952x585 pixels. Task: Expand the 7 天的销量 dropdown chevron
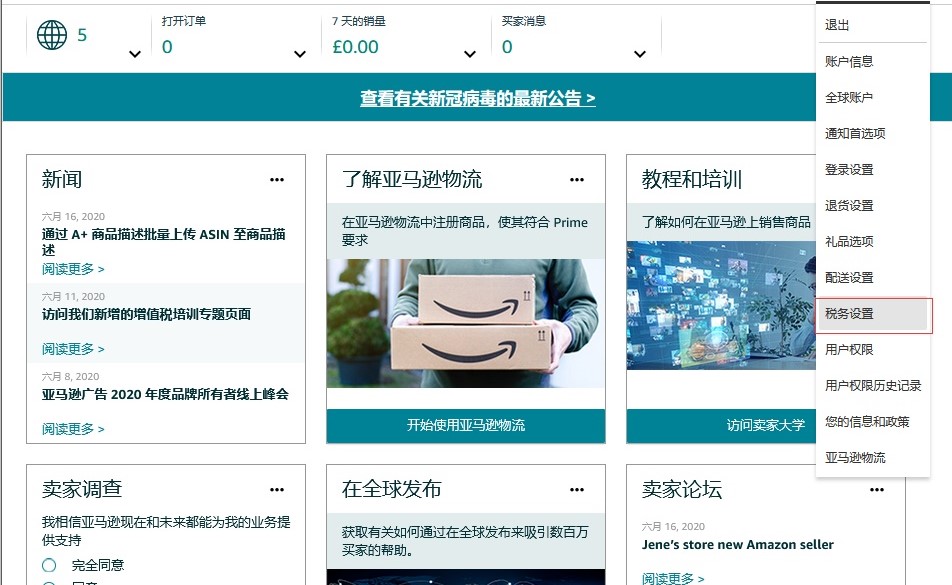[469, 54]
